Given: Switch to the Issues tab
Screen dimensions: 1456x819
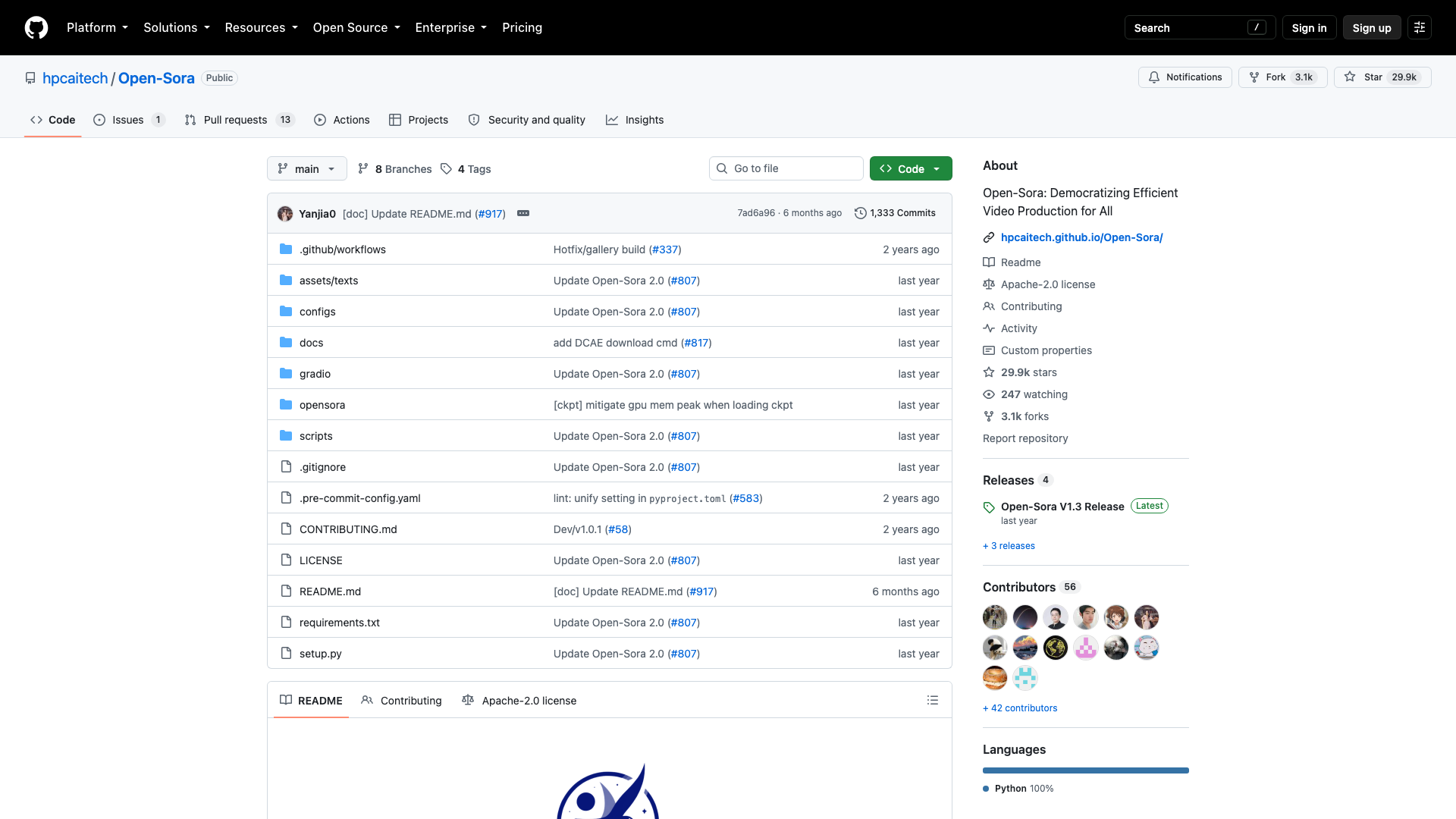Looking at the screenshot, I should (x=129, y=120).
